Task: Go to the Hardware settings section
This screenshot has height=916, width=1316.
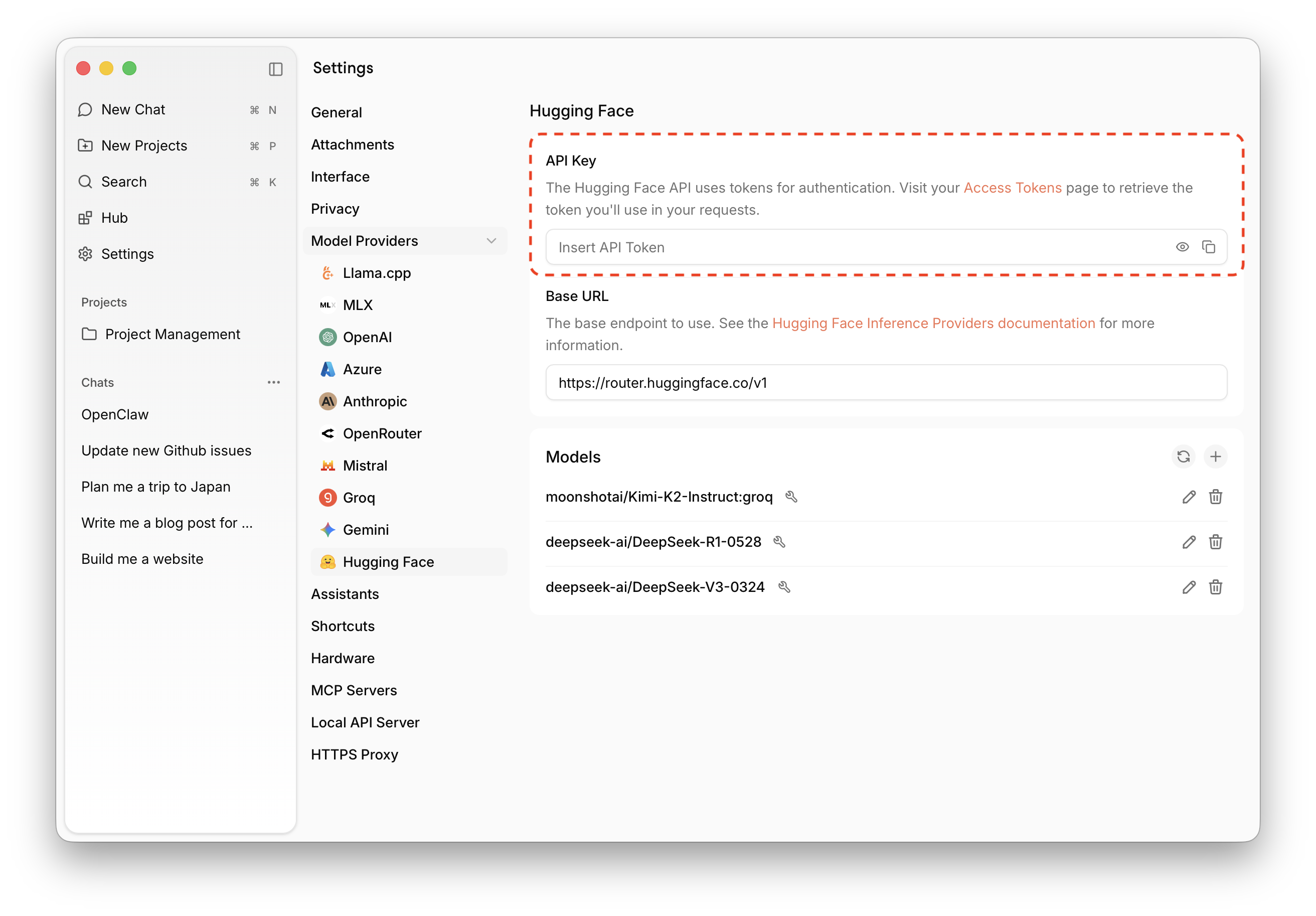Action: (x=342, y=658)
